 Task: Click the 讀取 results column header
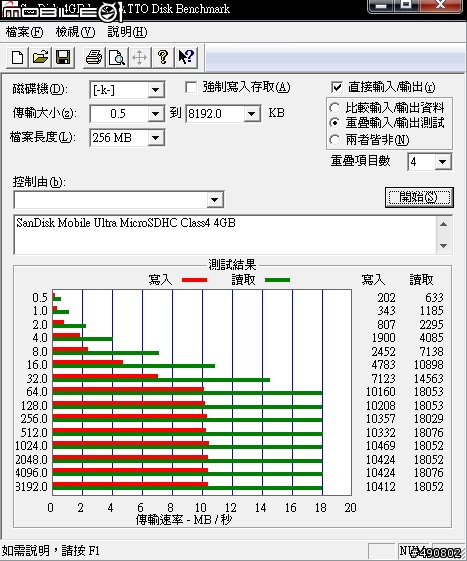[421, 280]
